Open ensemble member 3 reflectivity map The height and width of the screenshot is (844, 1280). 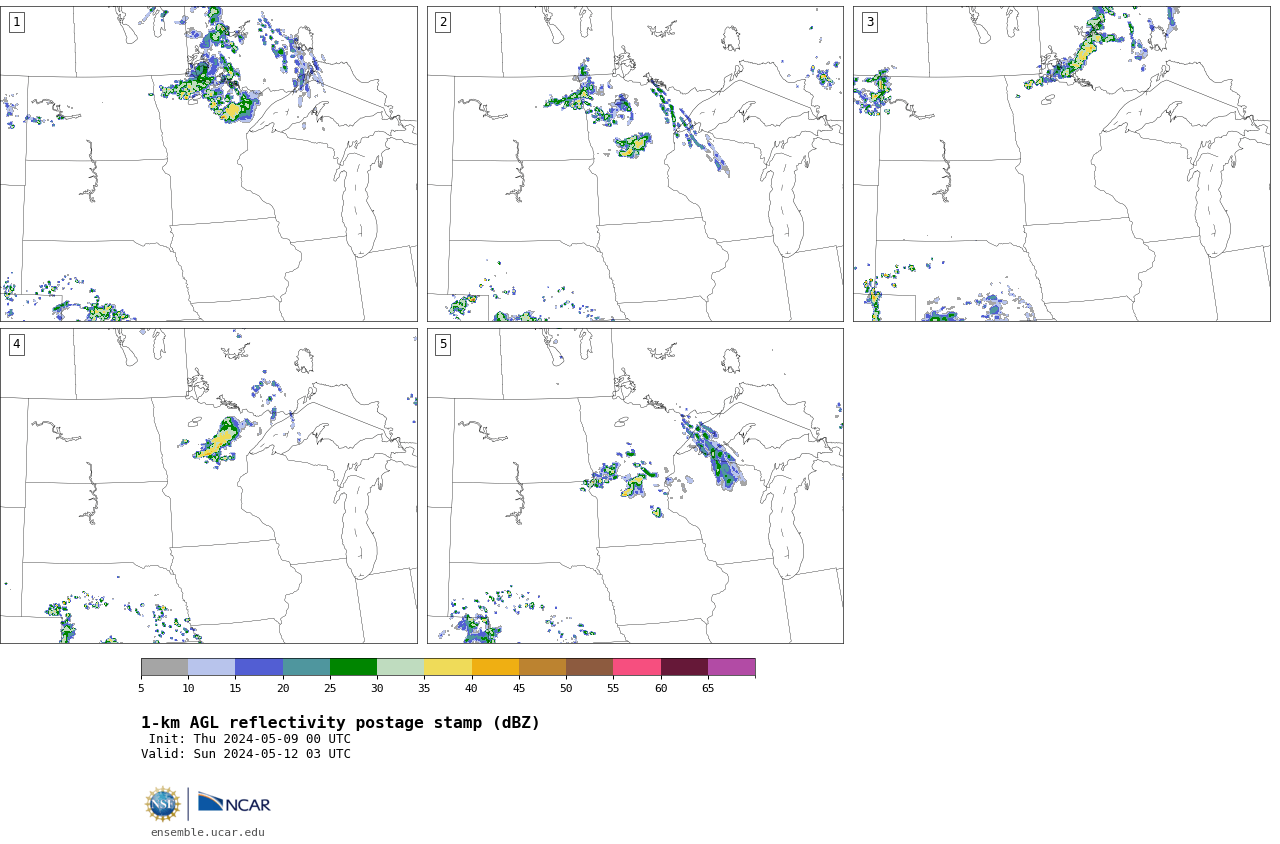[1061, 164]
